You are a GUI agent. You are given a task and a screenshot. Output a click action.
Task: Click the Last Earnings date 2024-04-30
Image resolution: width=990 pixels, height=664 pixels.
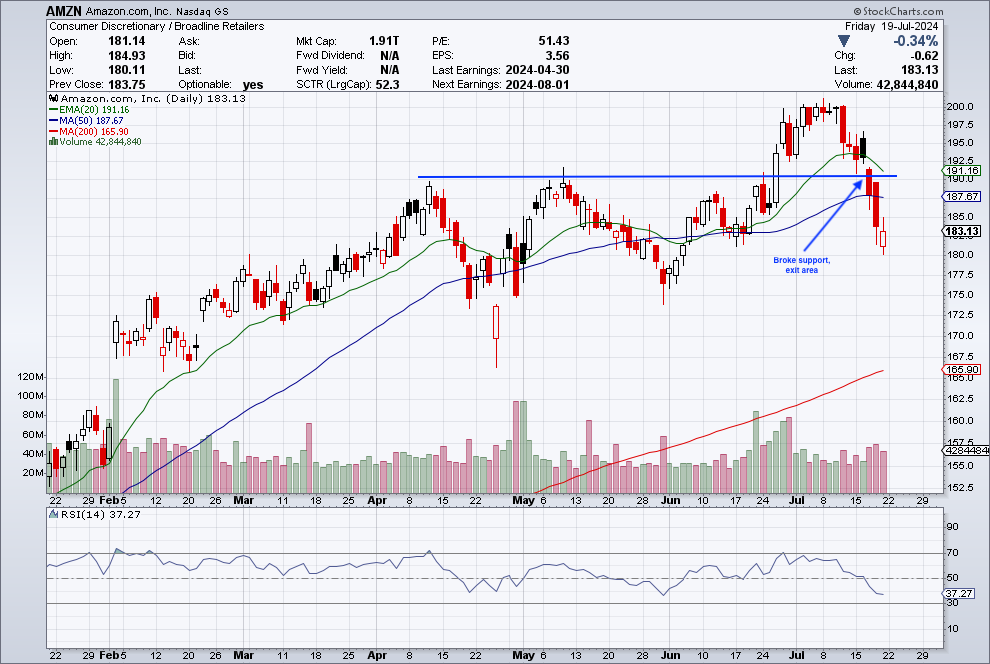tap(537, 70)
